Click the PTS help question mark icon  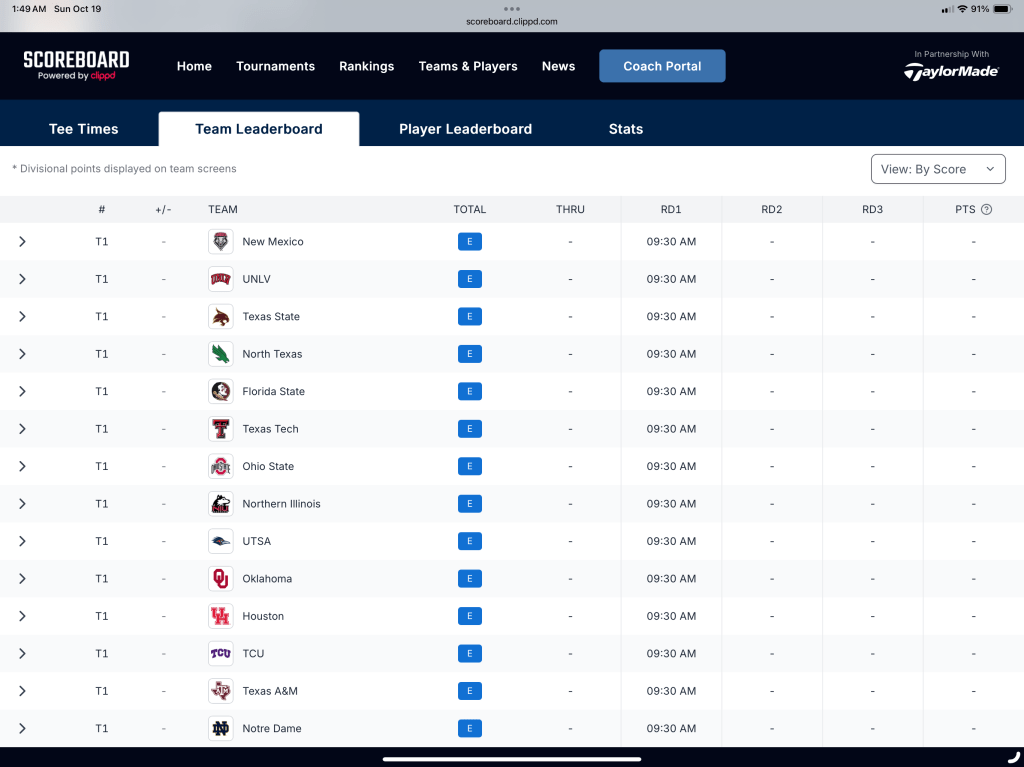(986, 210)
